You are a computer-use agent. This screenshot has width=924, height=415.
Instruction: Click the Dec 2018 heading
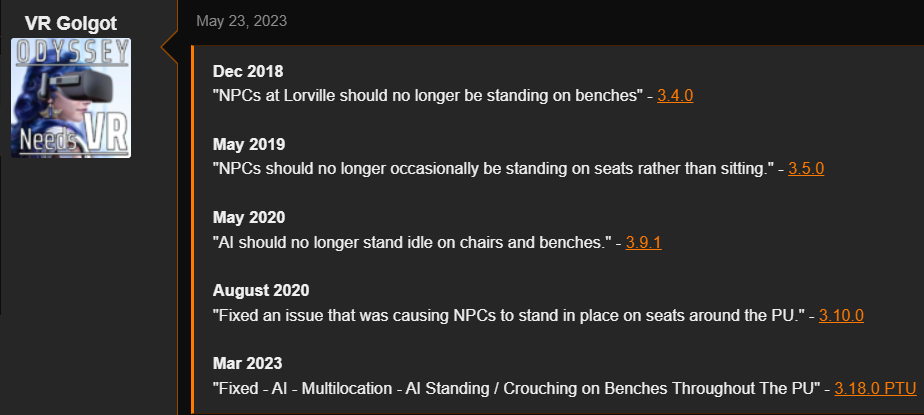248,71
